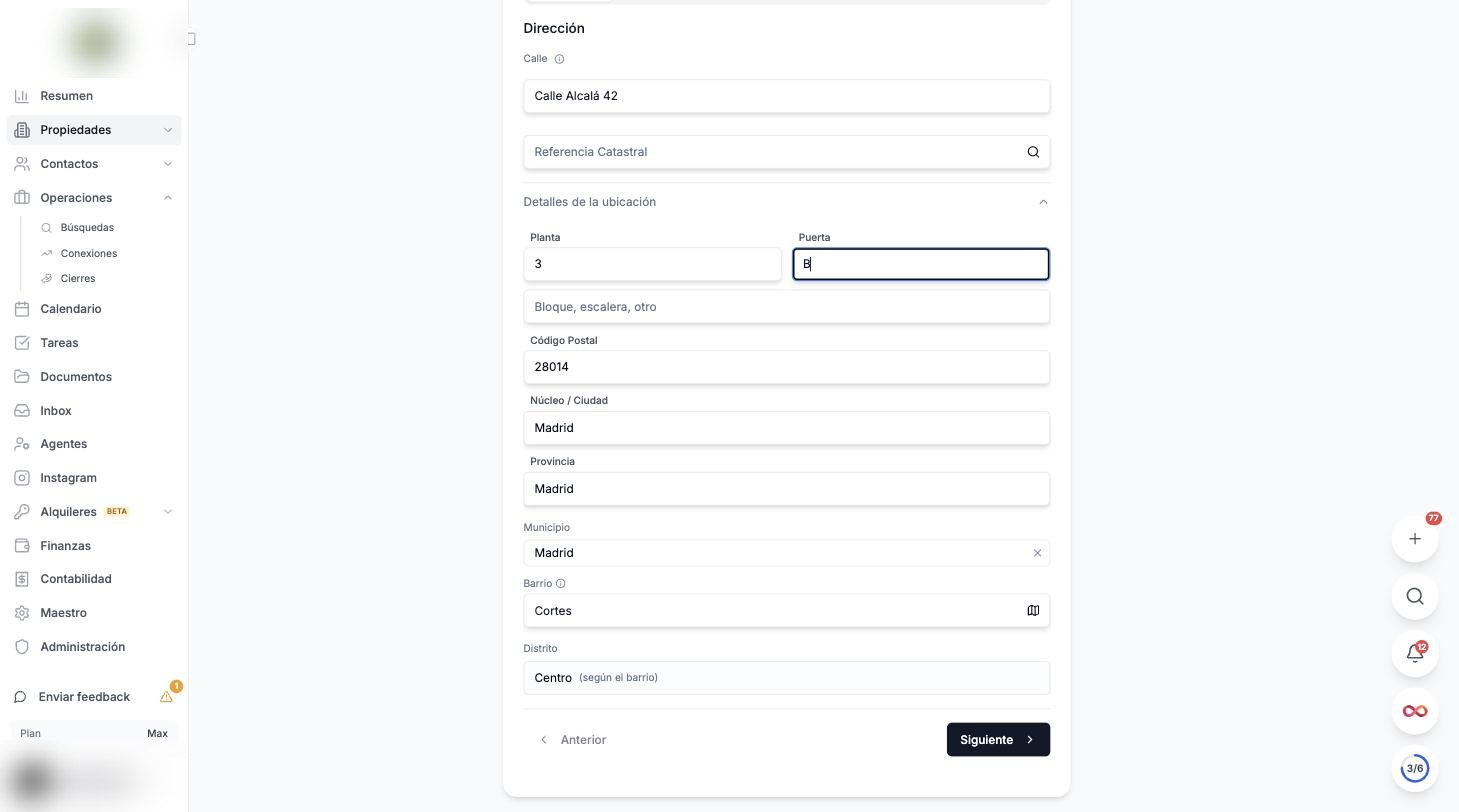This screenshot has height=812, width=1459.
Task: Click the info icon next to Calle
Action: pyautogui.click(x=559, y=59)
